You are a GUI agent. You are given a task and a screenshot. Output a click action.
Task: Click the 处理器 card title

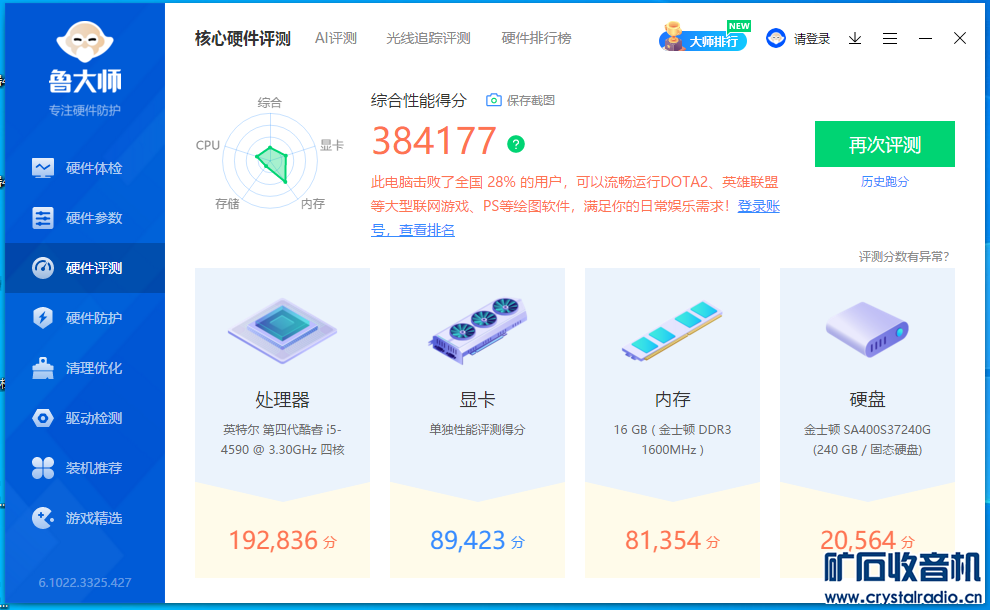pyautogui.click(x=282, y=399)
